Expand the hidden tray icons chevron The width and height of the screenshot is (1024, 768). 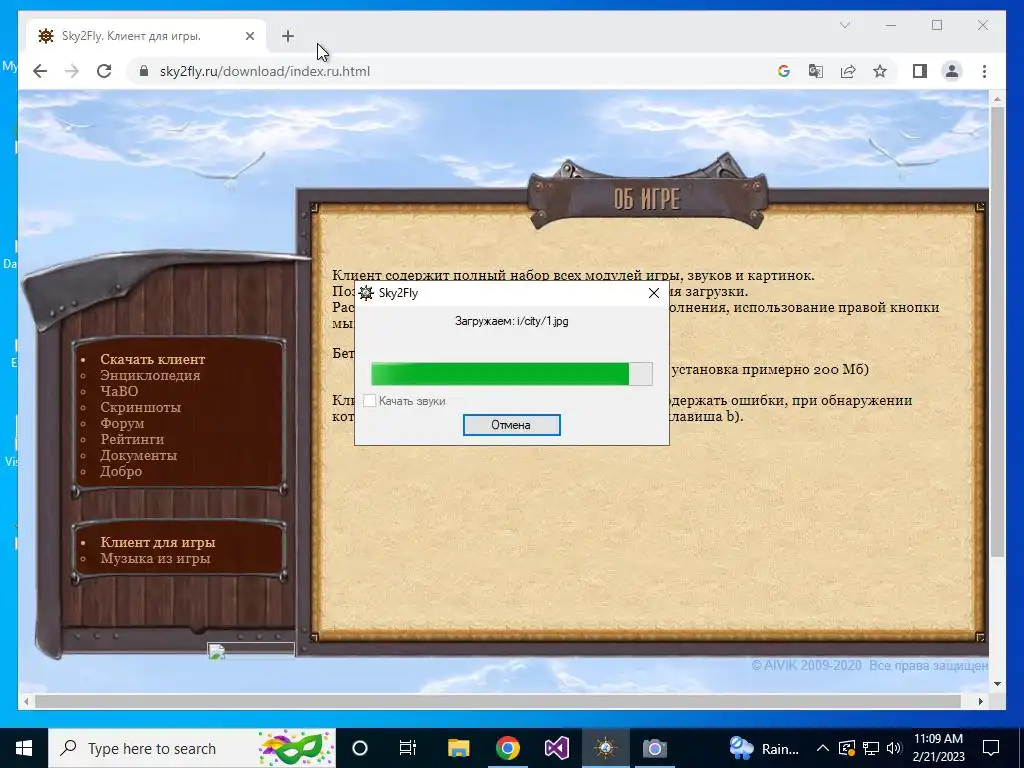(823, 748)
